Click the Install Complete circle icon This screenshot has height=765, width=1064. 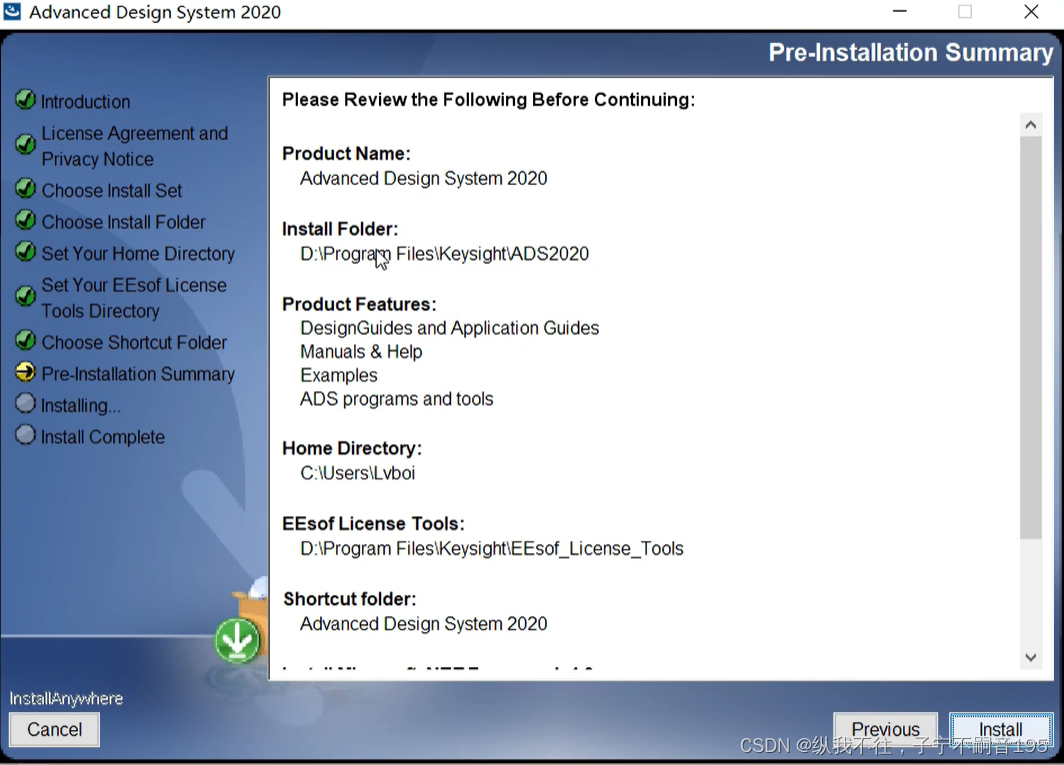tap(25, 434)
